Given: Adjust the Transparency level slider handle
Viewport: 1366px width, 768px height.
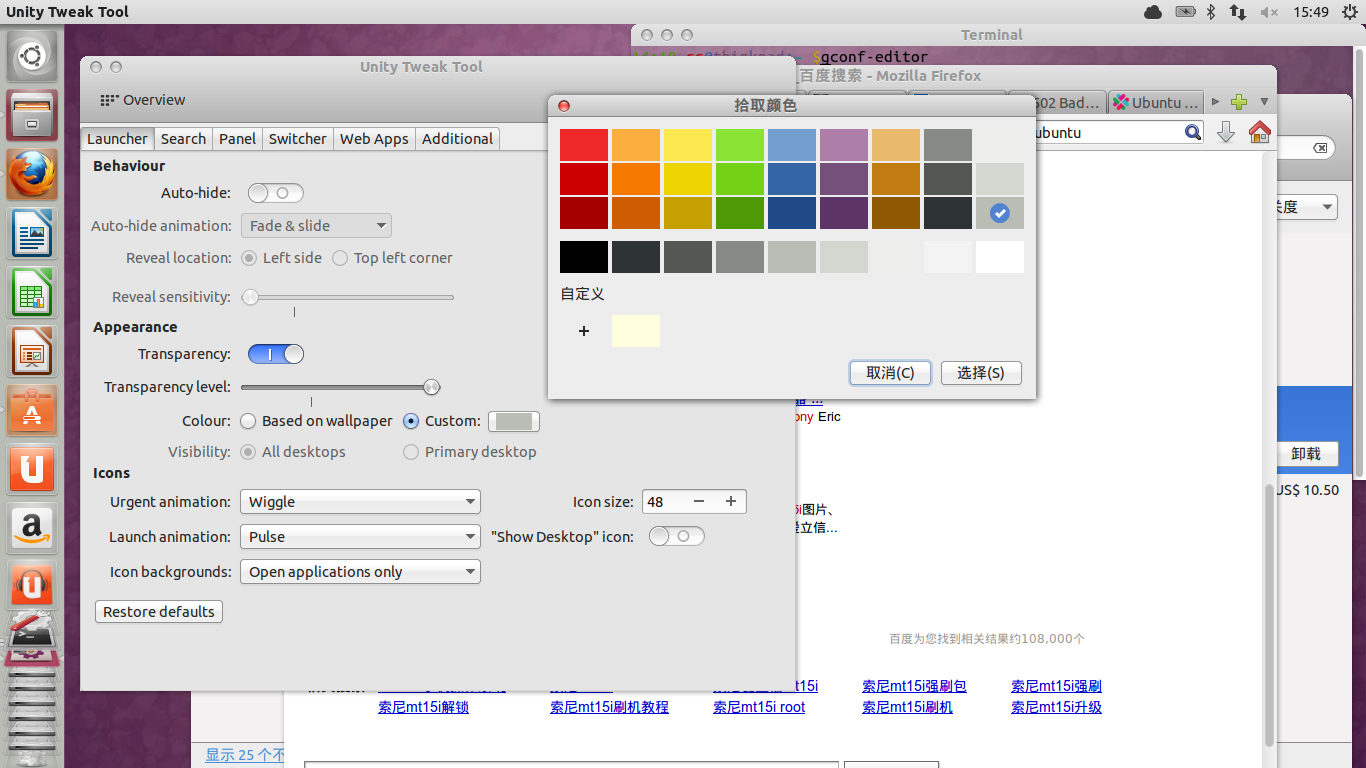Looking at the screenshot, I should 432,387.
